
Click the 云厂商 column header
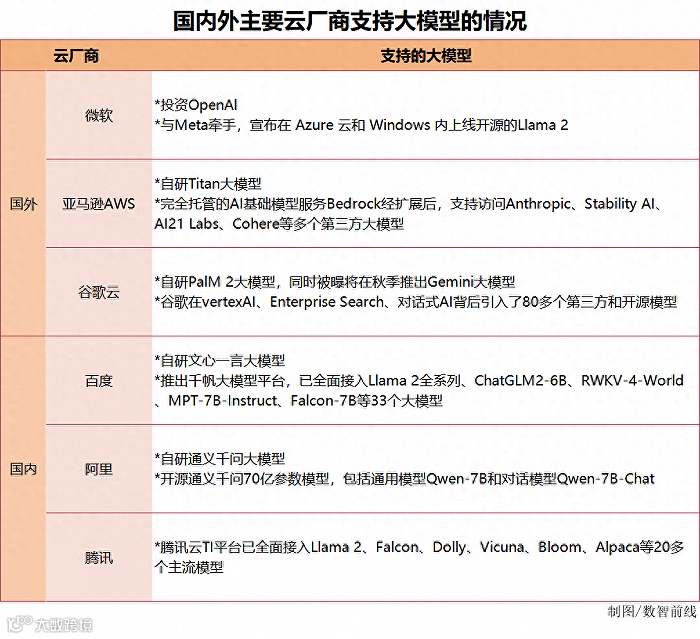coord(76,56)
